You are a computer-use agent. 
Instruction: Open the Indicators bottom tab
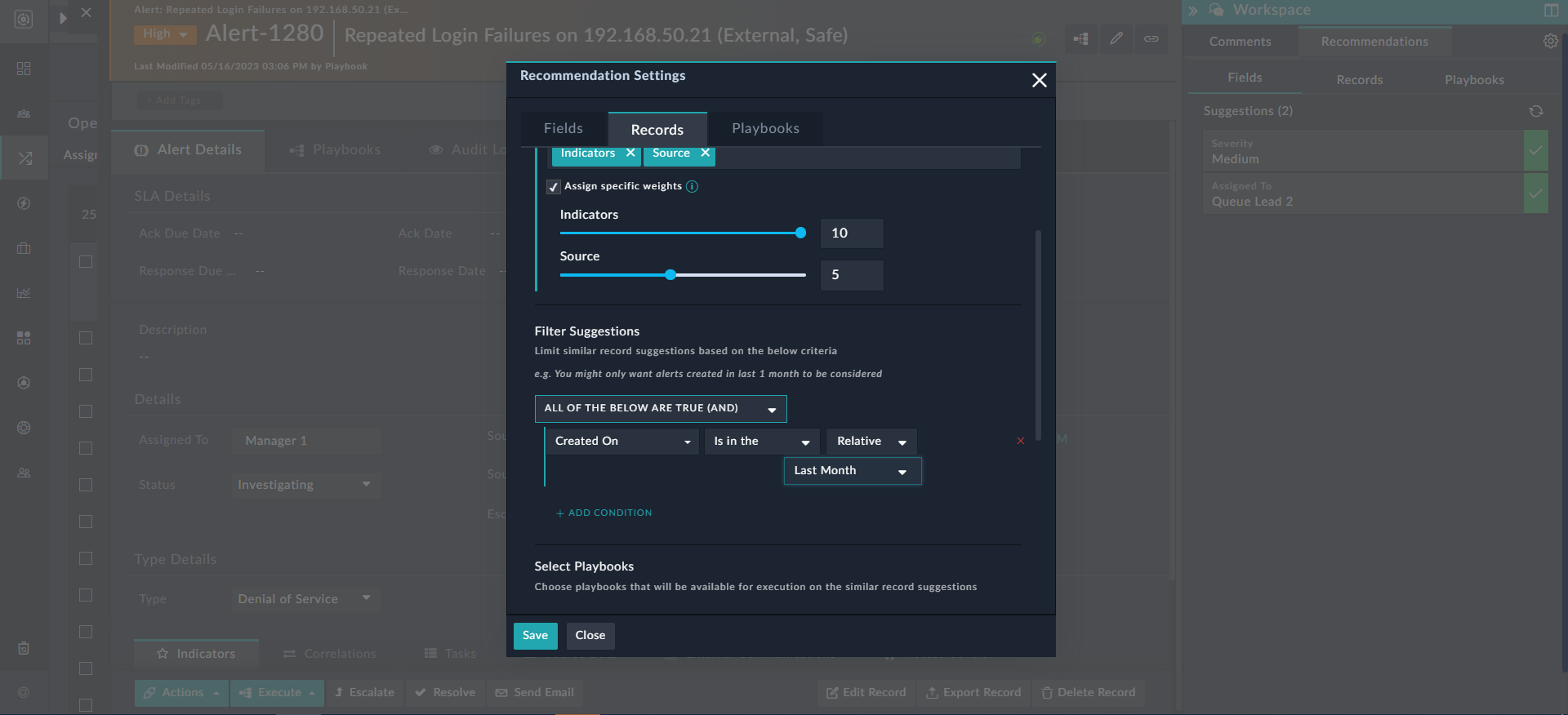tap(196, 654)
